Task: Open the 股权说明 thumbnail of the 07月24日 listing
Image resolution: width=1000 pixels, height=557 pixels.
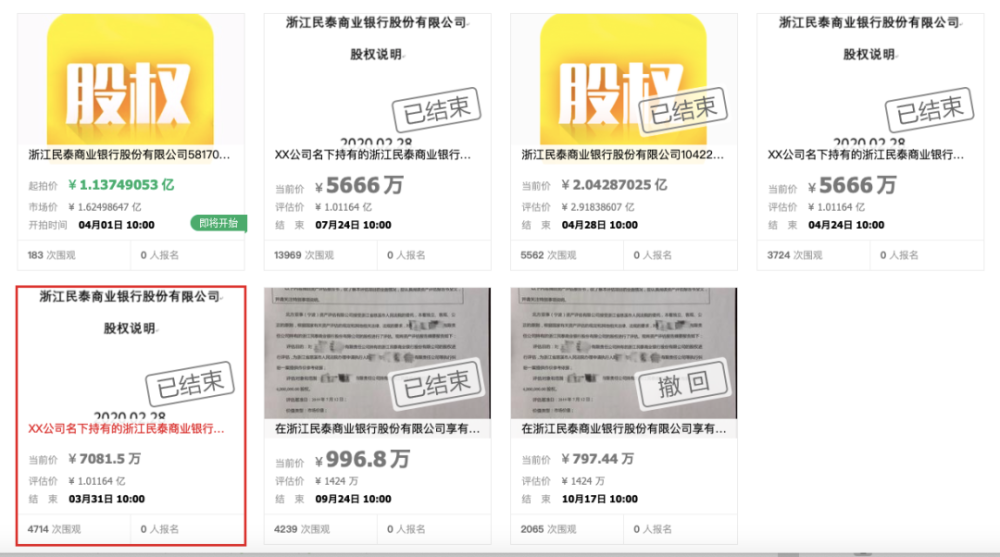Action: [378, 80]
